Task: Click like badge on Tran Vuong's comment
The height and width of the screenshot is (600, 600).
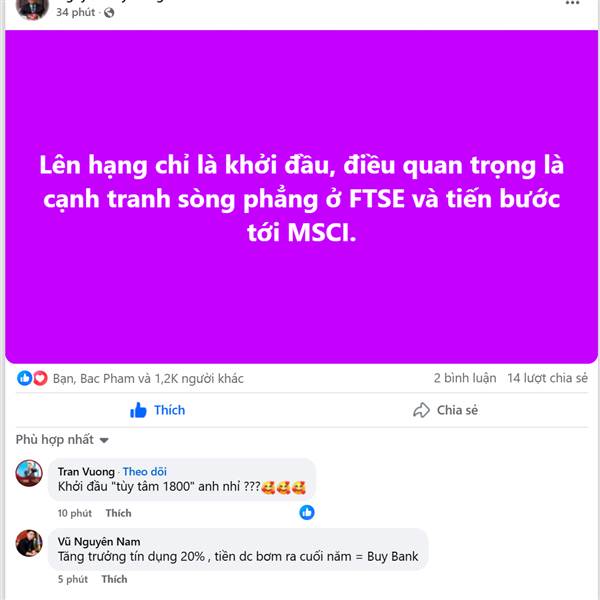Action: pos(307,512)
